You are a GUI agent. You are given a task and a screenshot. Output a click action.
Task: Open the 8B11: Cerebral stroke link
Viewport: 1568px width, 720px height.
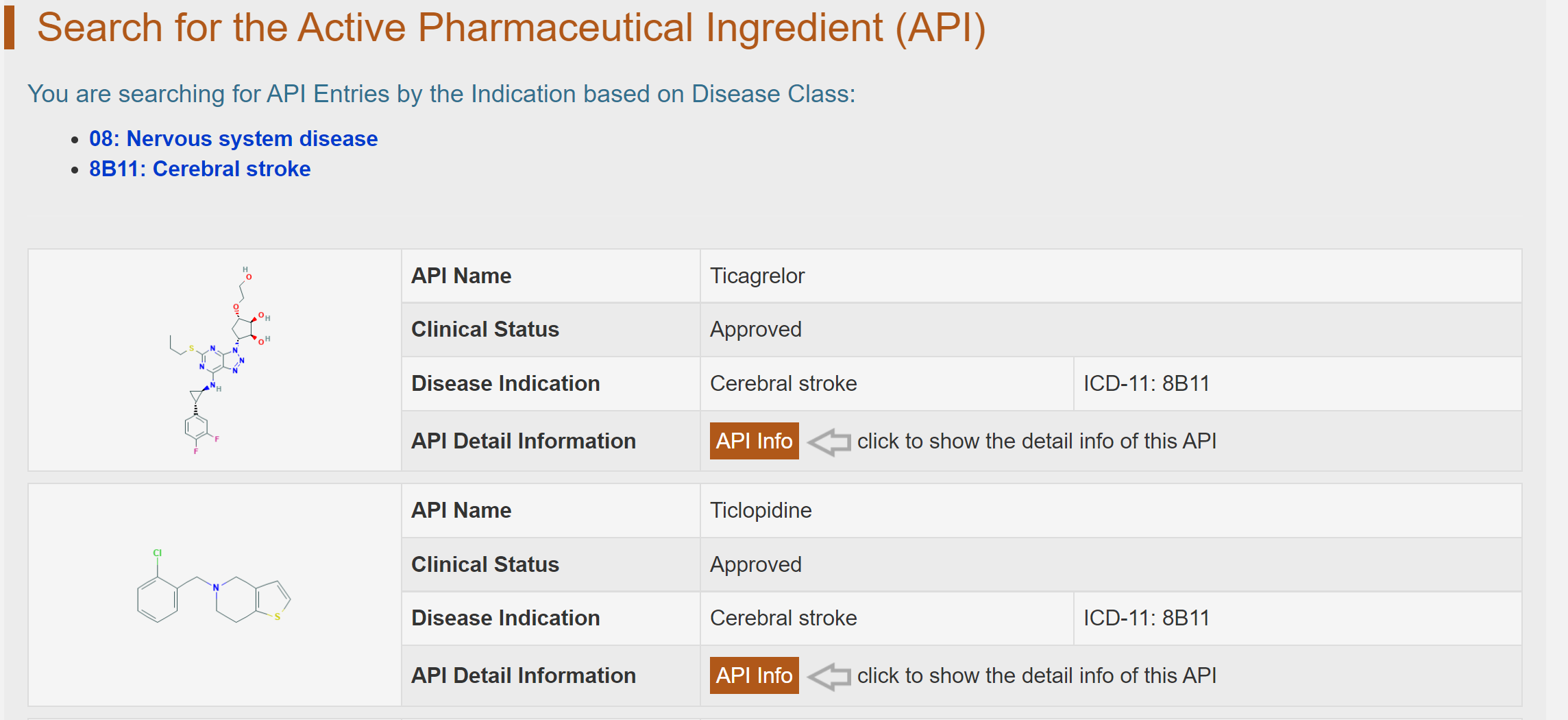coord(199,169)
